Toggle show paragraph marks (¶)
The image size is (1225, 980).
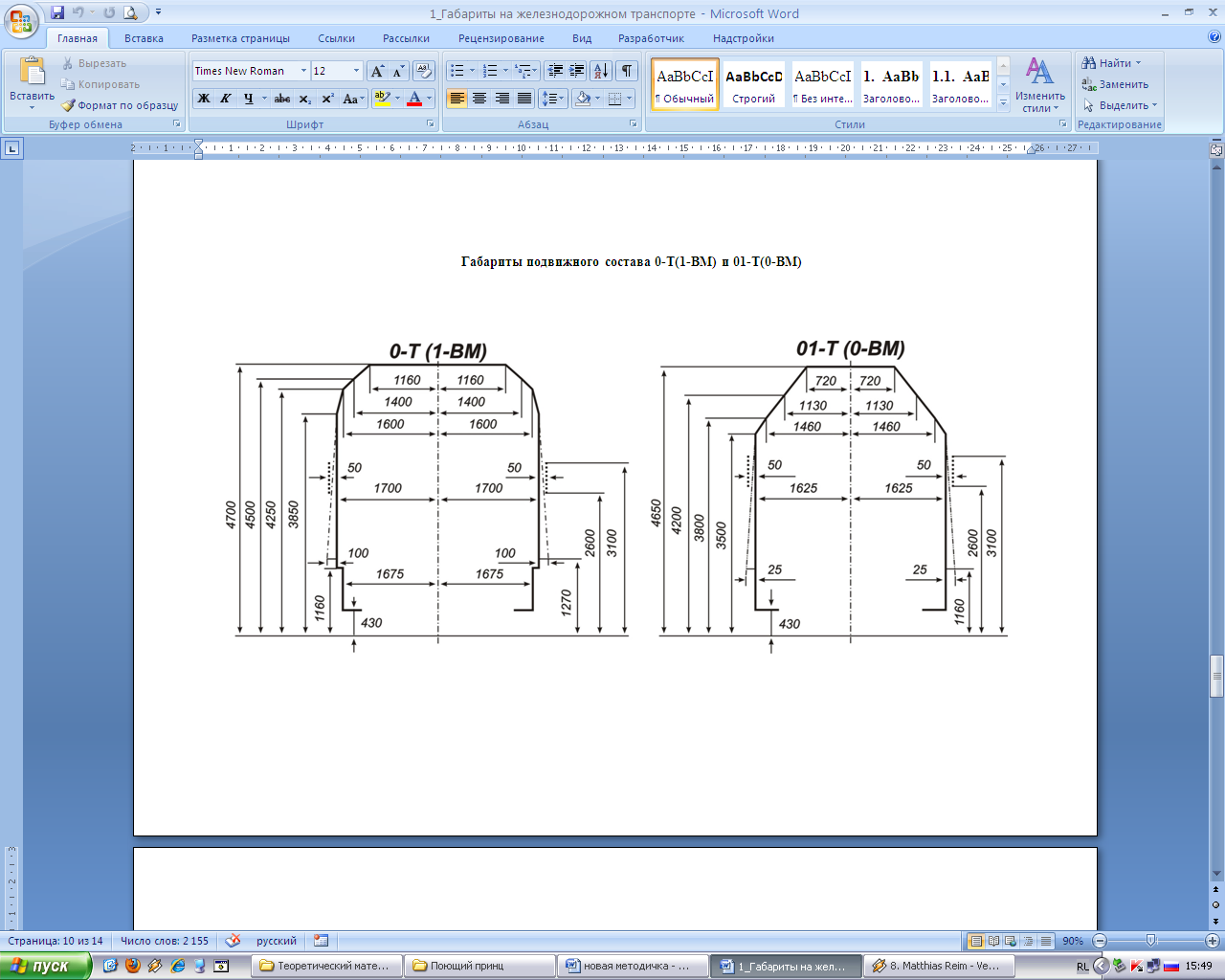[x=627, y=71]
